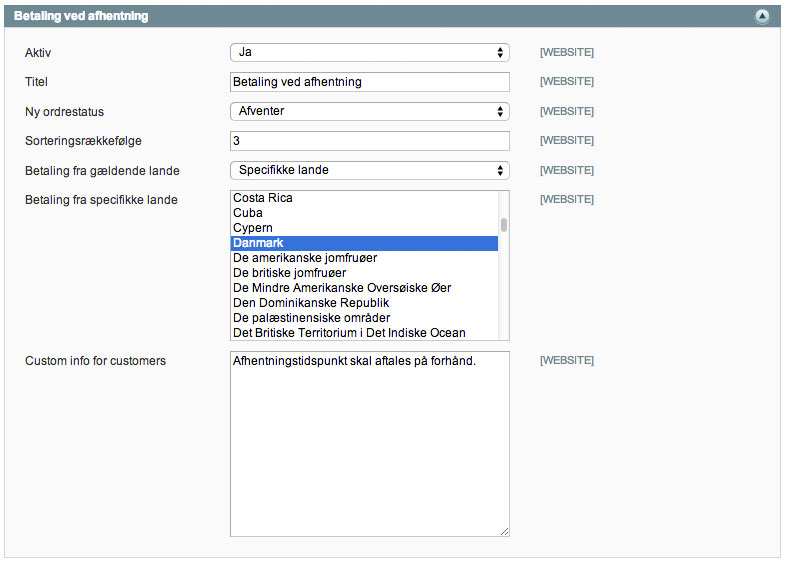Image resolution: width=786 pixels, height=562 pixels.
Task: Select De amerikanske jomfruøer list entry
Action: coord(364,258)
